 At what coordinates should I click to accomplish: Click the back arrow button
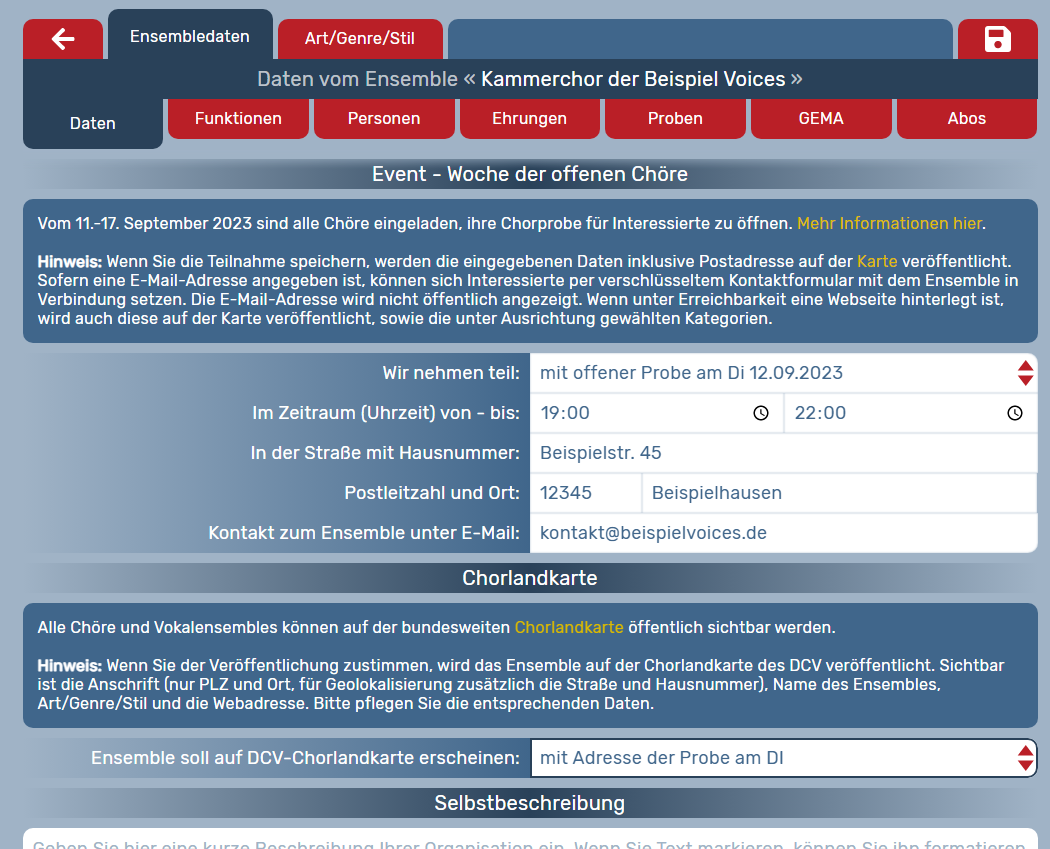(63, 39)
